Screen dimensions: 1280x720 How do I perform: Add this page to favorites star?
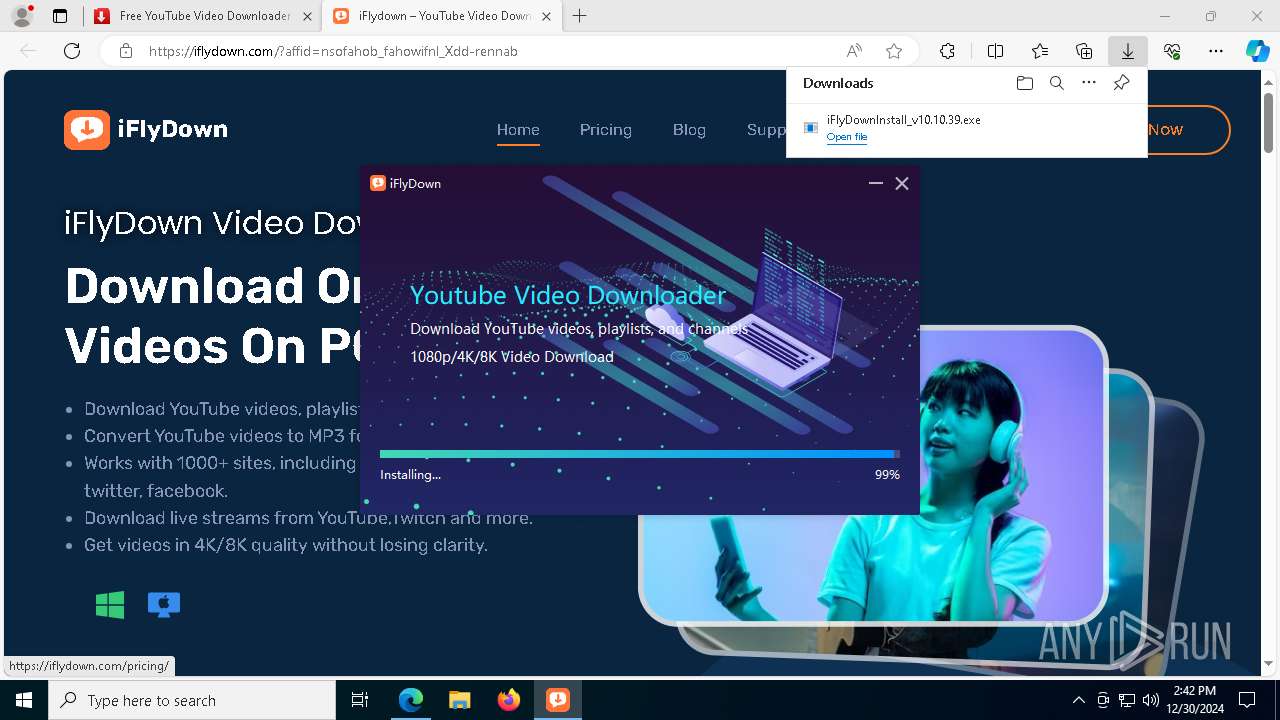[x=894, y=51]
